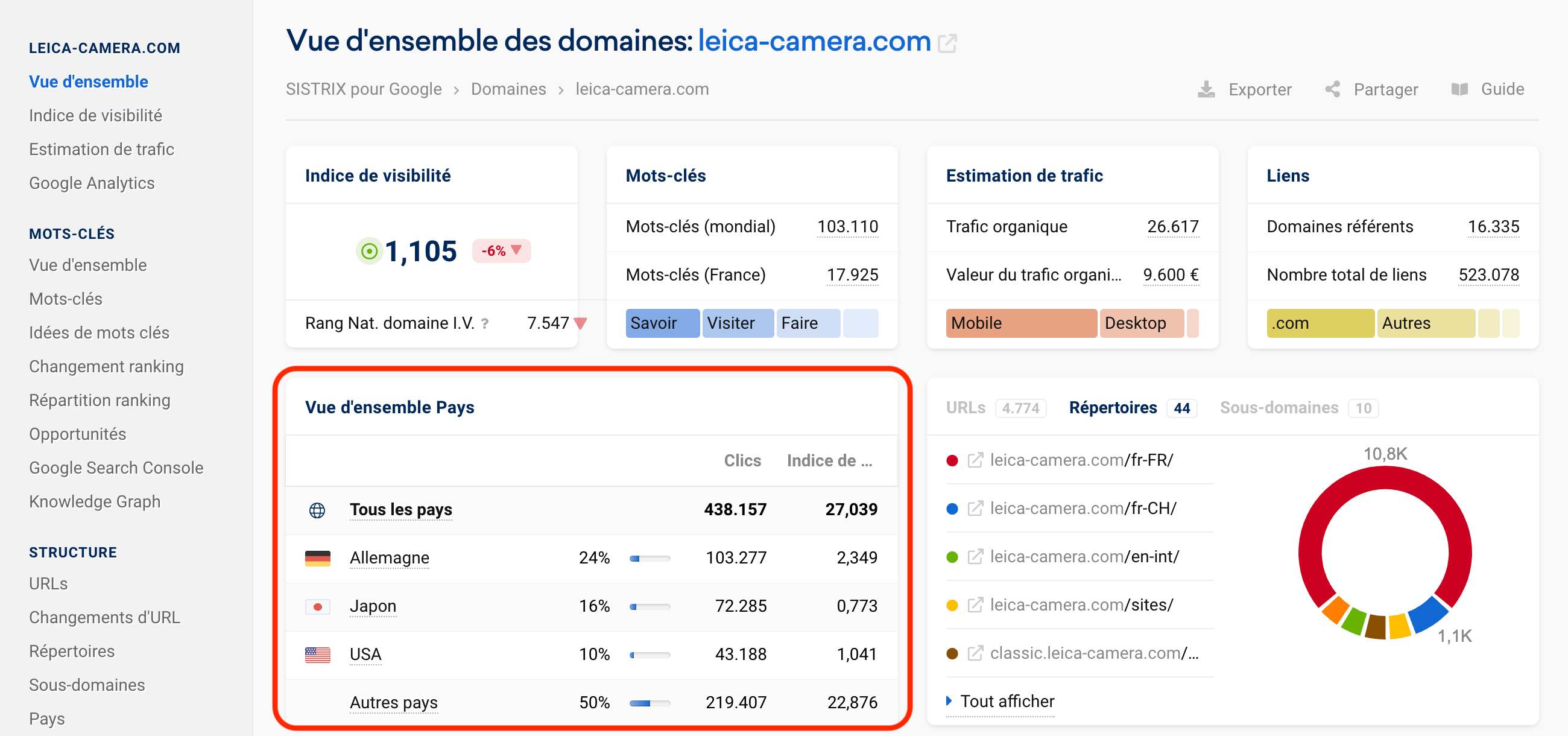Open Changements d'URL in sidebar
The width and height of the screenshot is (1568, 736).
pos(105,618)
